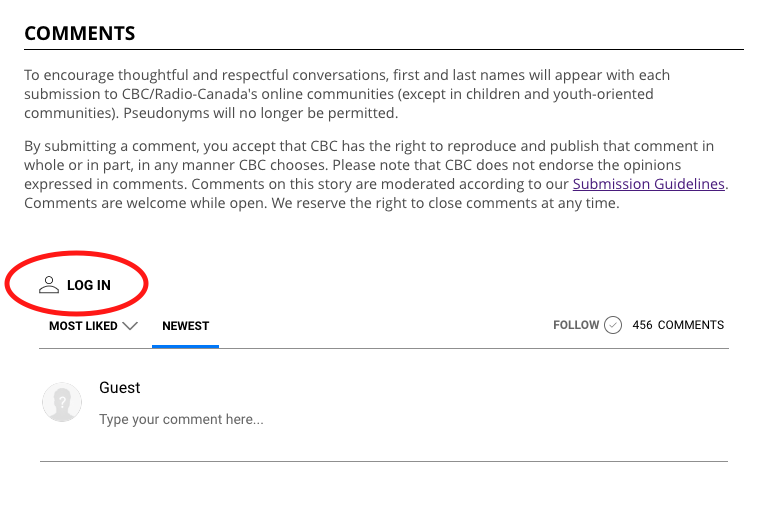Click the number 456 in comment count
765x517 pixels.
(x=642, y=325)
